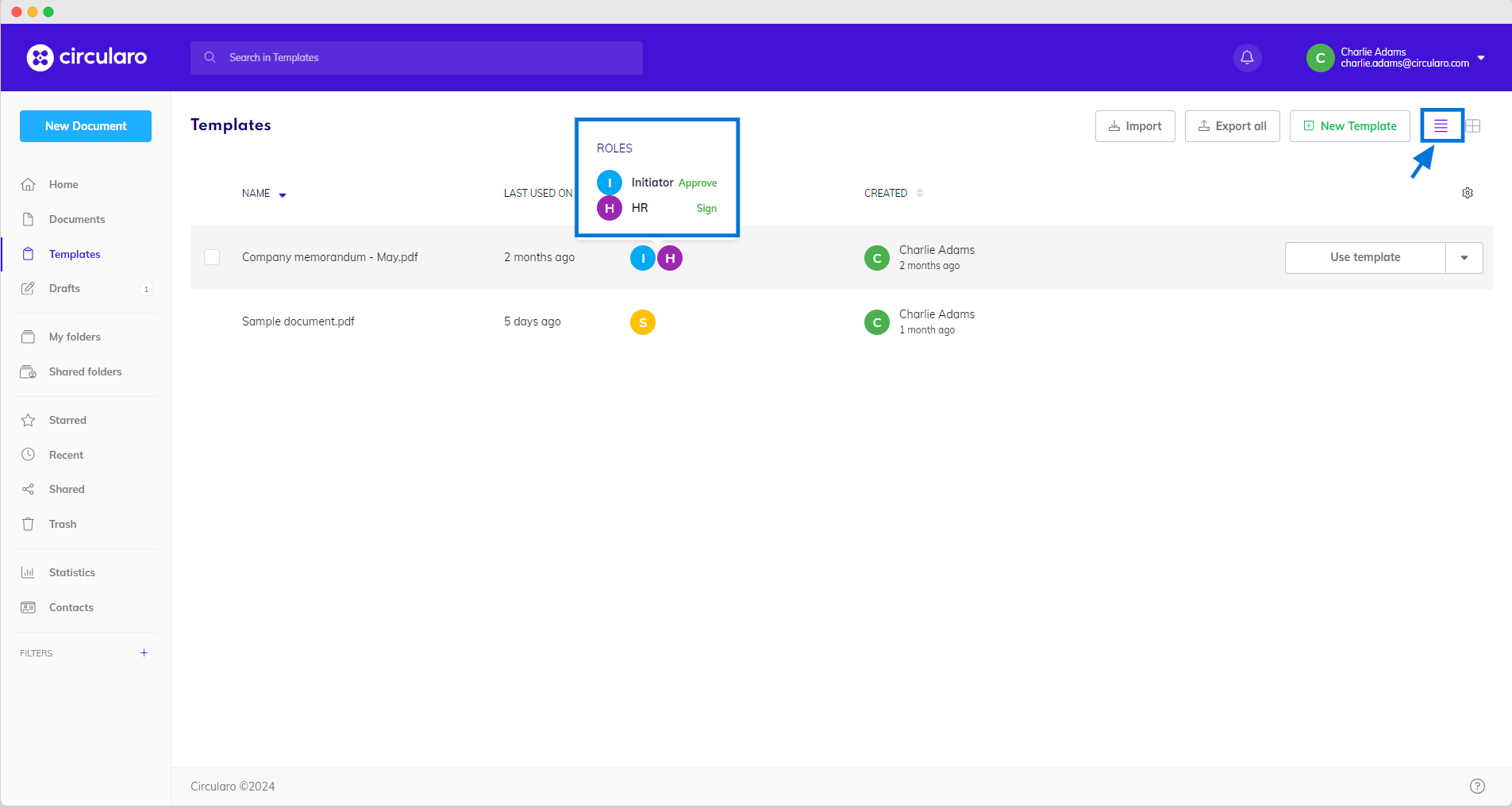Check the checkbox for Company memorandum - May.pdf

tap(211, 257)
